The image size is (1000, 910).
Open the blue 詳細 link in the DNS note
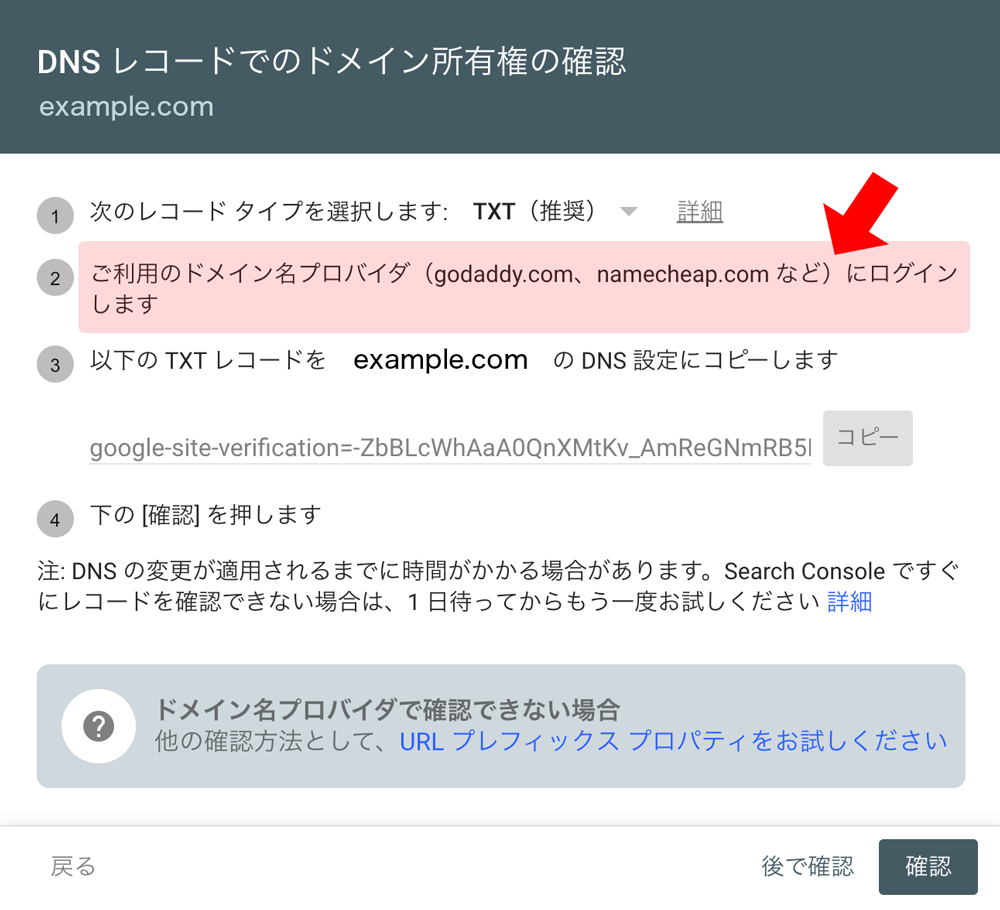pyautogui.click(x=849, y=601)
